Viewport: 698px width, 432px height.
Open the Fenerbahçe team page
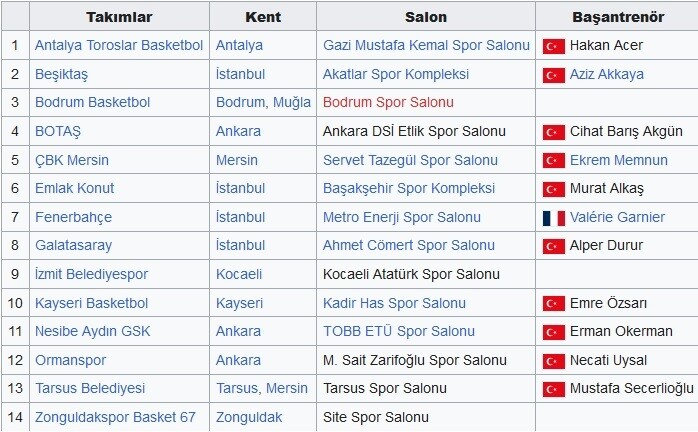(x=73, y=217)
